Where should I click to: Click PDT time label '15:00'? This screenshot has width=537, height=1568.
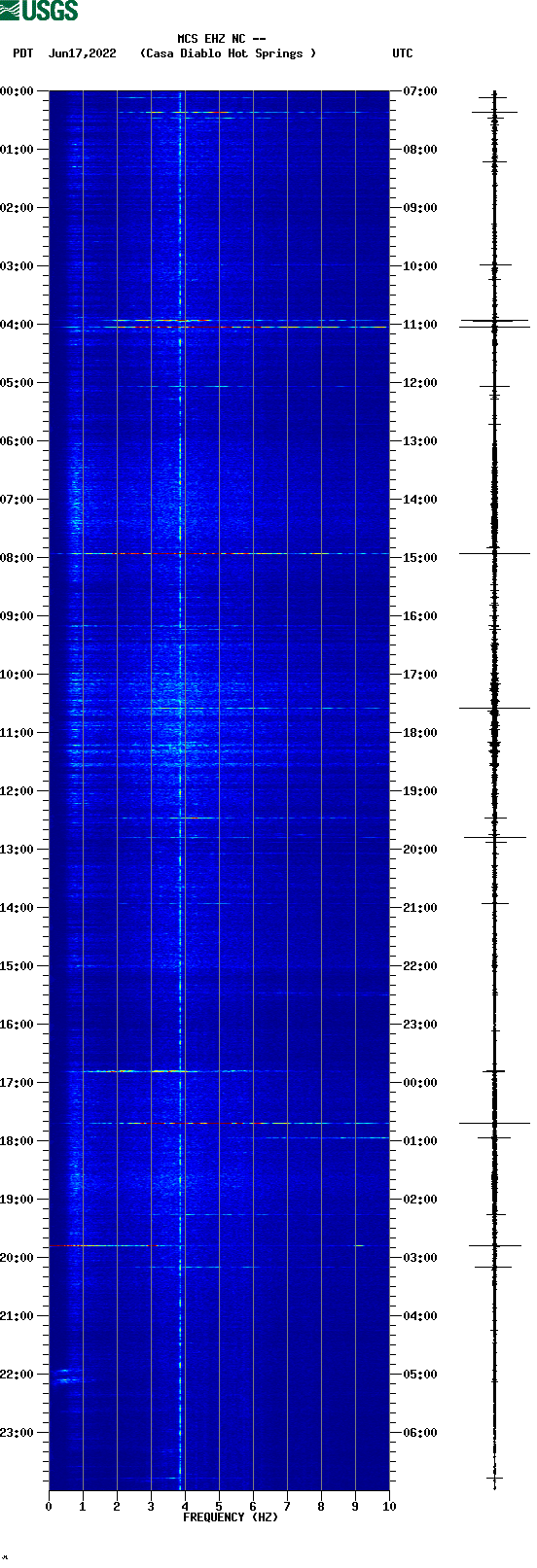18,966
